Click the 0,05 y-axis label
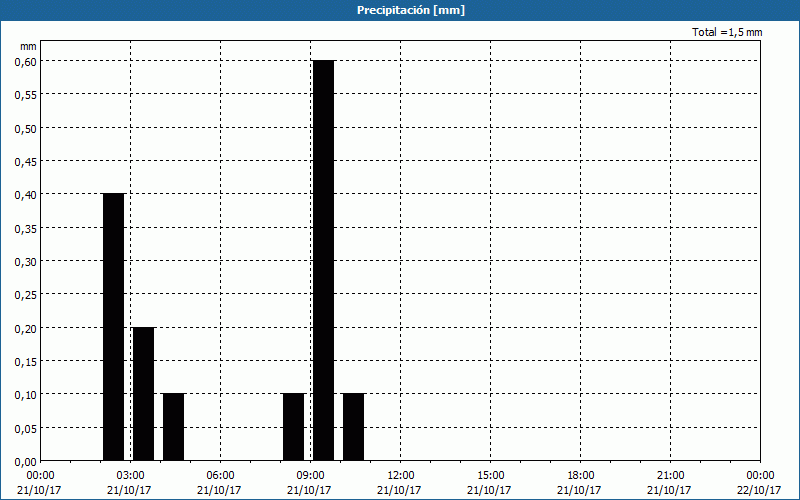The width and height of the screenshot is (800, 500). [26, 428]
